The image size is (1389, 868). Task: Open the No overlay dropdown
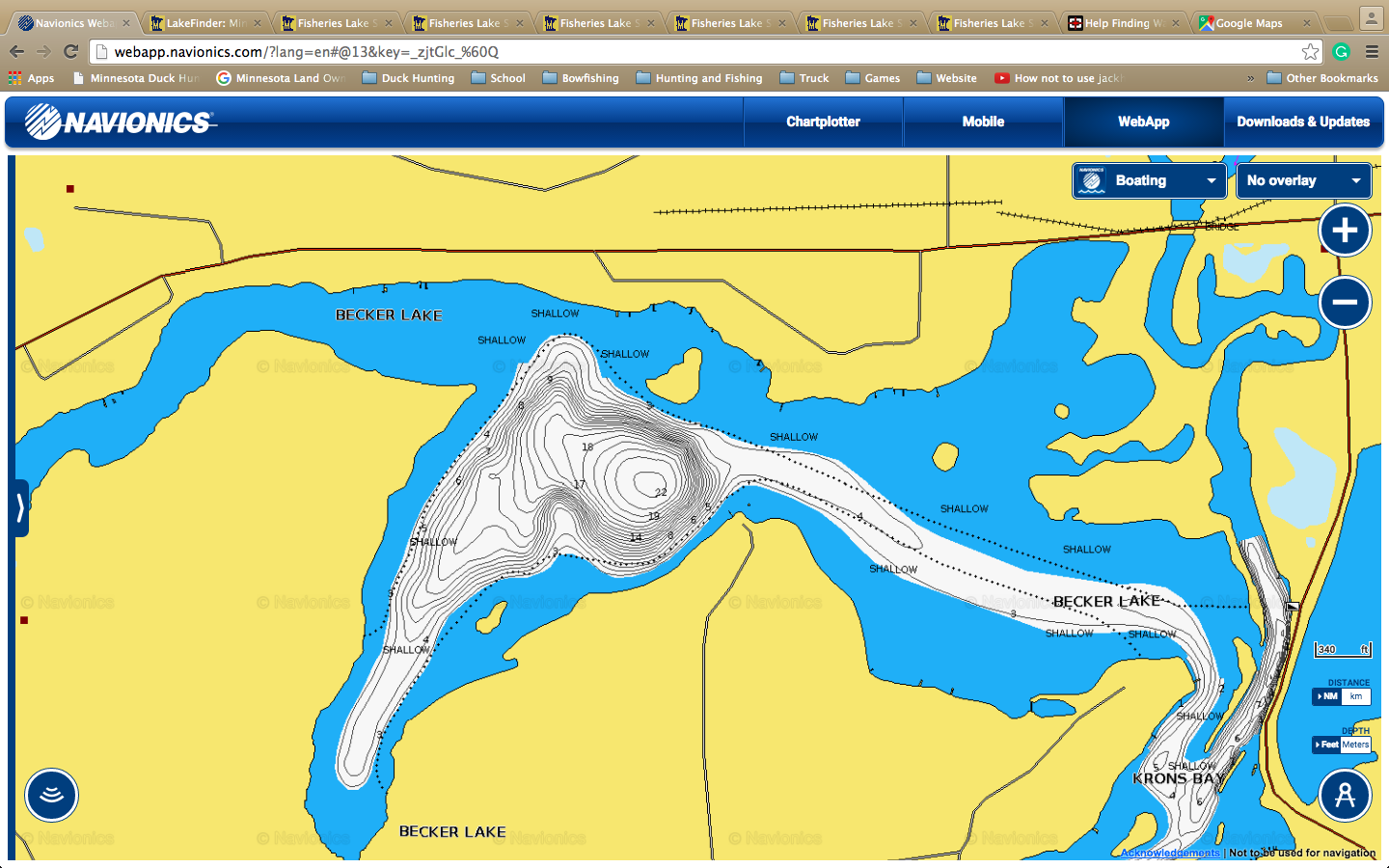click(1303, 180)
